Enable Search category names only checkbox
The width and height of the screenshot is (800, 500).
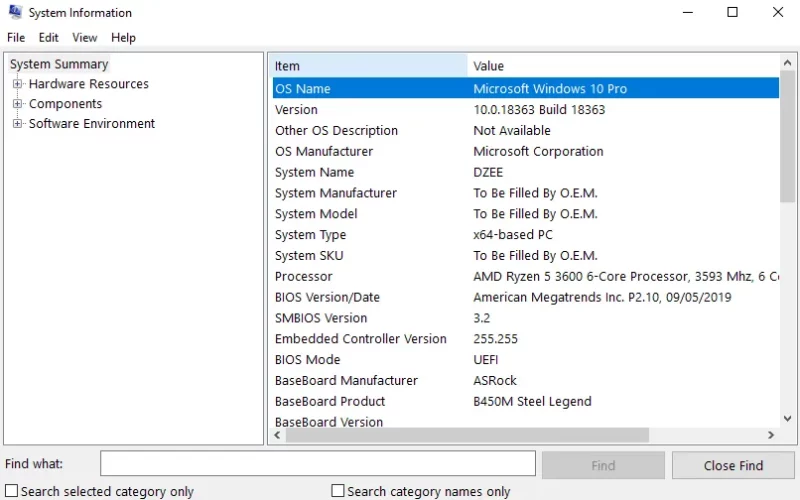pyautogui.click(x=338, y=491)
